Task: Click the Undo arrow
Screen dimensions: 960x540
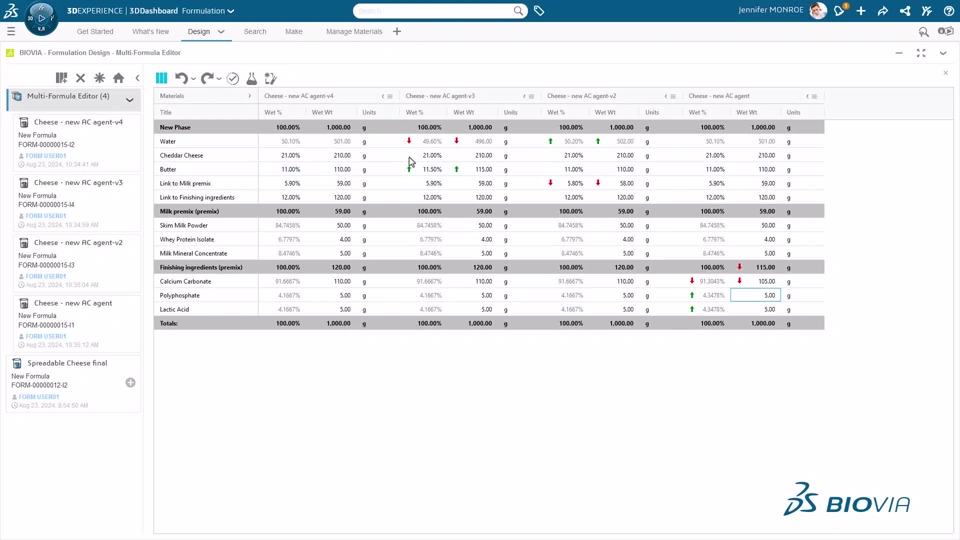Action: point(181,78)
